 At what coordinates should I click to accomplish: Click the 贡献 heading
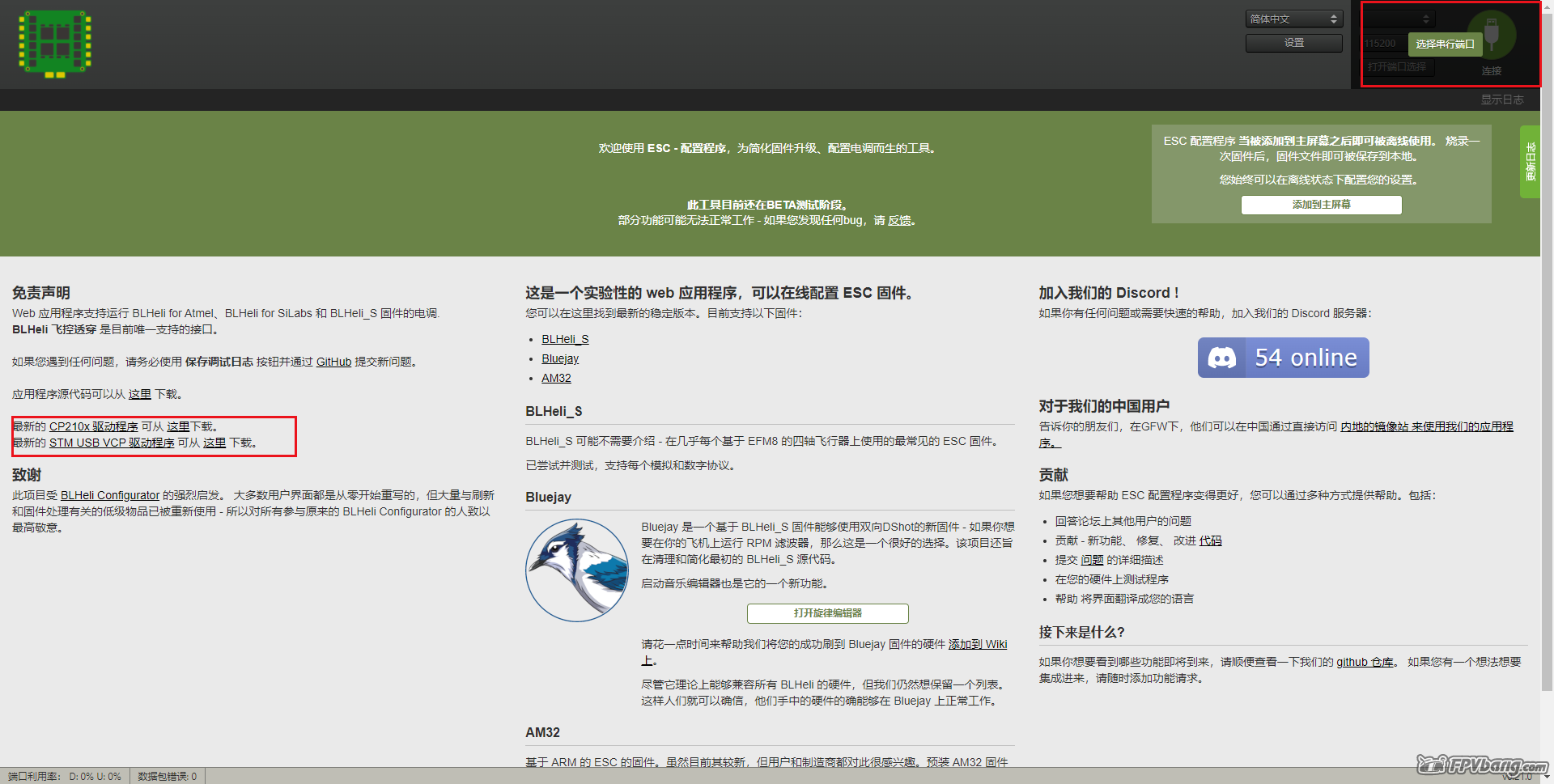click(x=1054, y=475)
